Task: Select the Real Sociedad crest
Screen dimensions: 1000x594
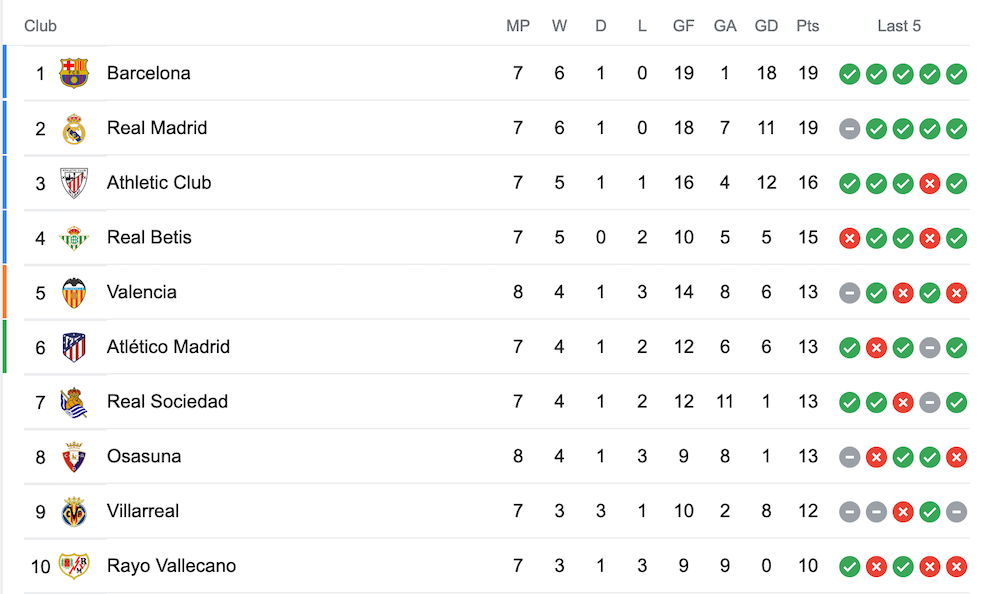Action: click(x=74, y=403)
